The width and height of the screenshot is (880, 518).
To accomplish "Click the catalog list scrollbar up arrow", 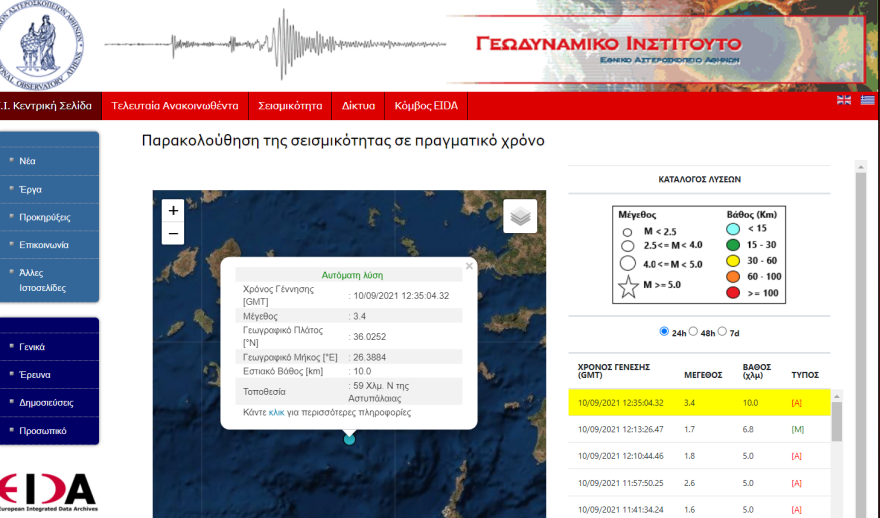I will (836, 396).
